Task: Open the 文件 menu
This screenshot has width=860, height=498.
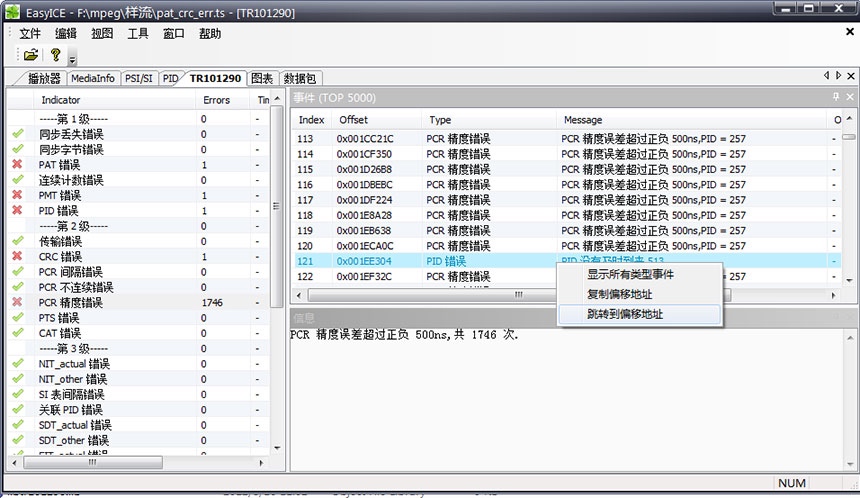Action: coord(30,33)
